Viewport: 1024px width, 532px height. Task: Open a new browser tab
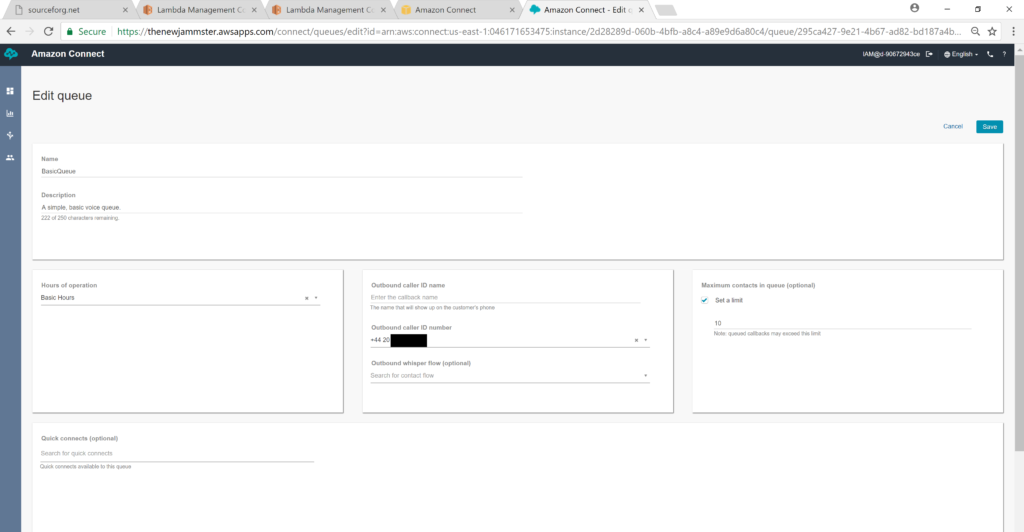pyautogui.click(x=665, y=10)
